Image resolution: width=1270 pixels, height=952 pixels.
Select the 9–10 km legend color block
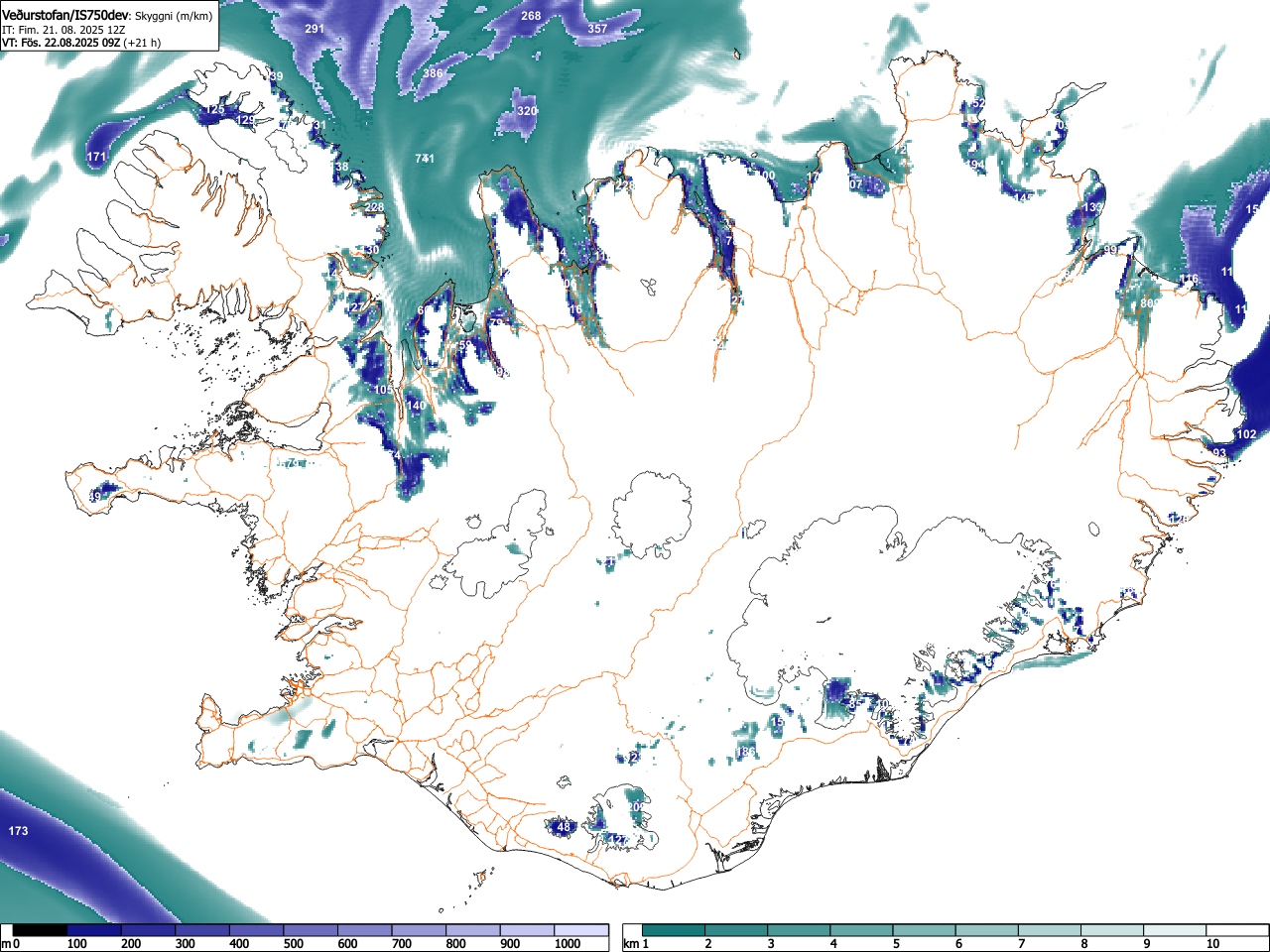tap(1174, 930)
